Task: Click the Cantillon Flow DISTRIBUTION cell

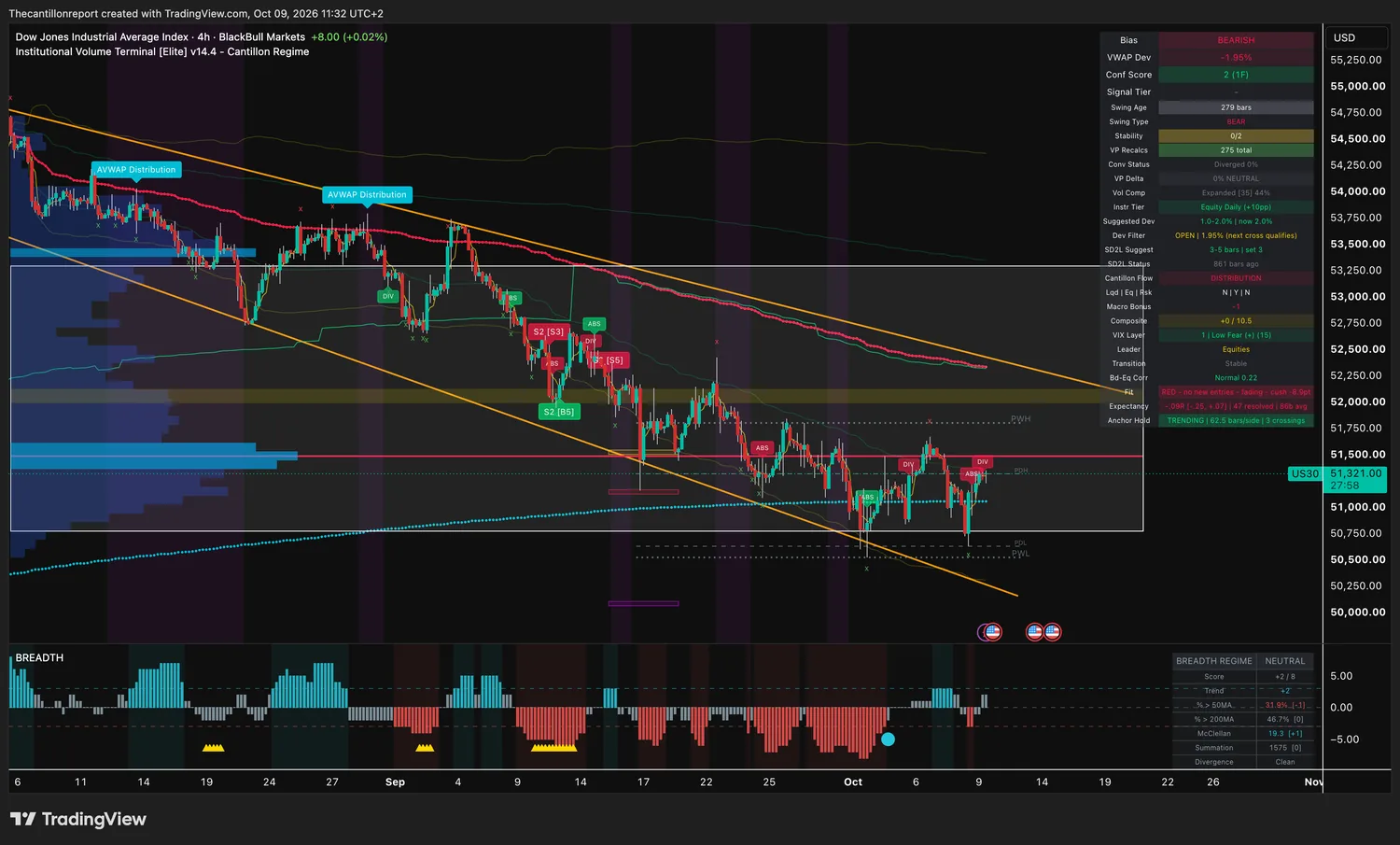Action: [1236, 278]
